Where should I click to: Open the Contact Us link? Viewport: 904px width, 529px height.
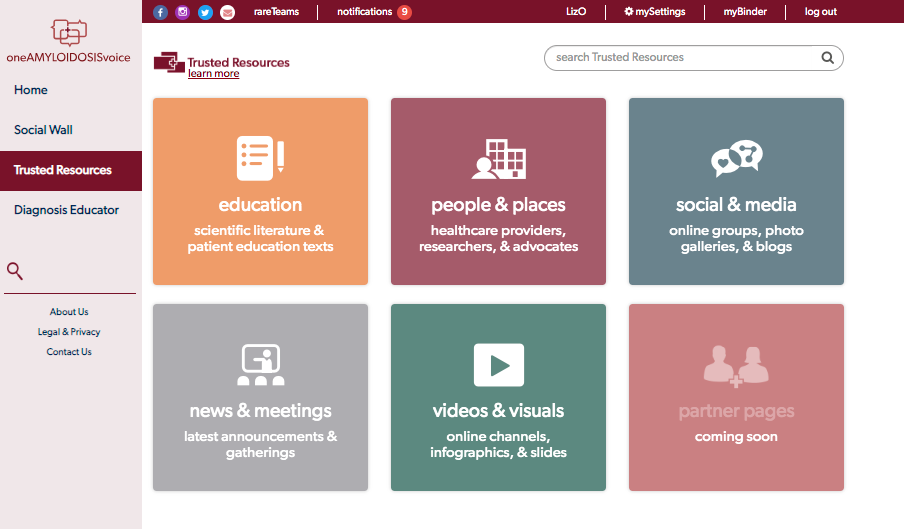pyautogui.click(x=69, y=352)
